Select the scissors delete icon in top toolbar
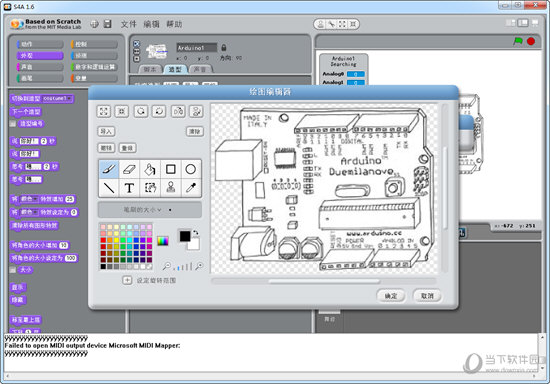Screen dimensions: 550x384 [x=331, y=24]
